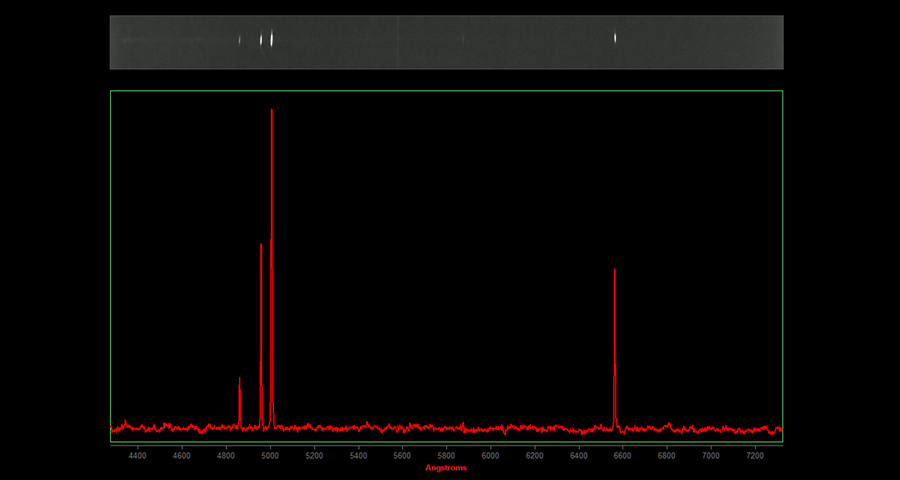Click the 6400 tick label on the axis
Image resolution: width=900 pixels, height=480 pixels.
[x=578, y=455]
